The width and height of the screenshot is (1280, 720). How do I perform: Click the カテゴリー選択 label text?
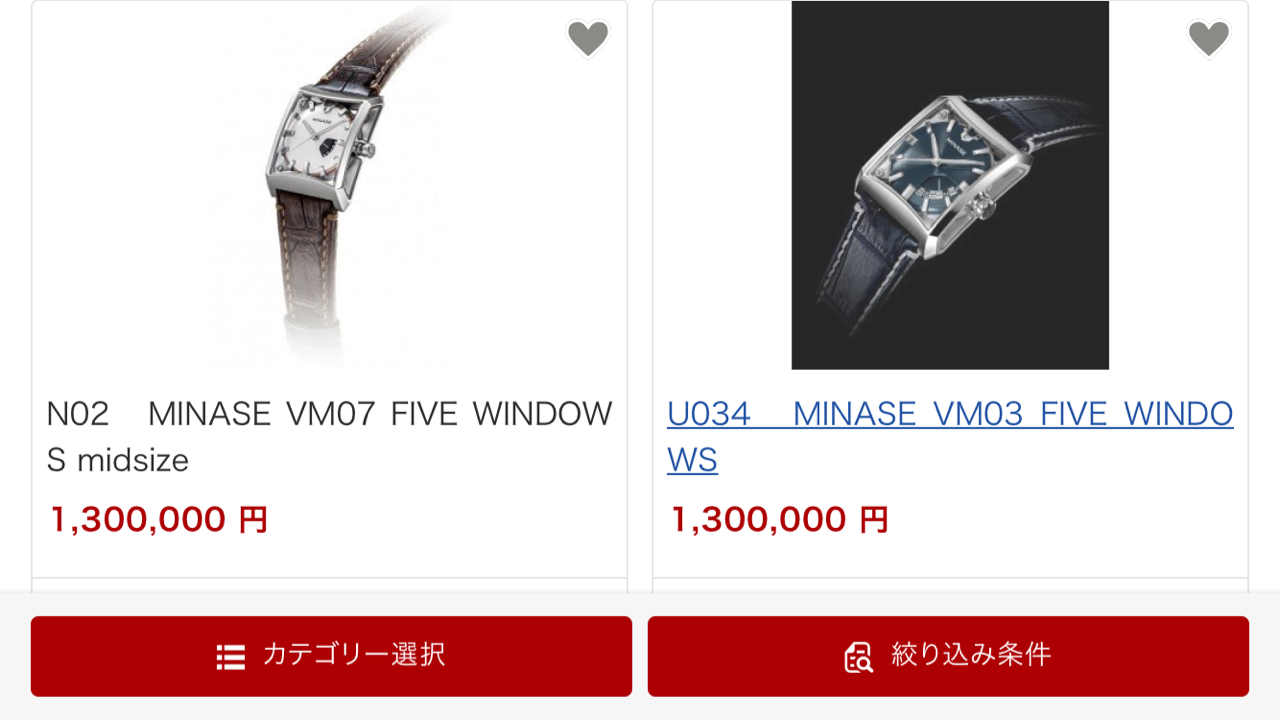(354, 655)
